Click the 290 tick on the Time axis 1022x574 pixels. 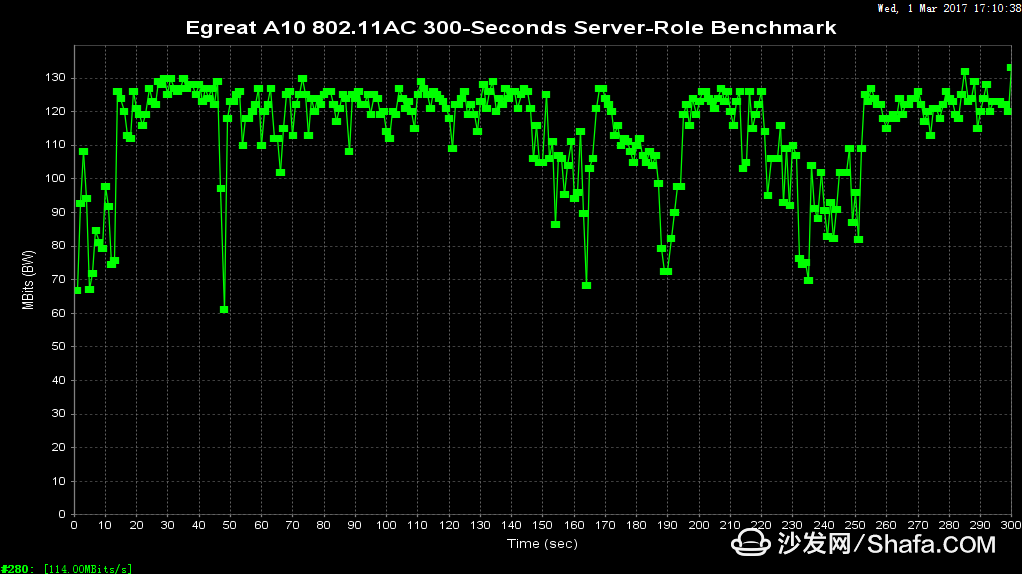980,525
